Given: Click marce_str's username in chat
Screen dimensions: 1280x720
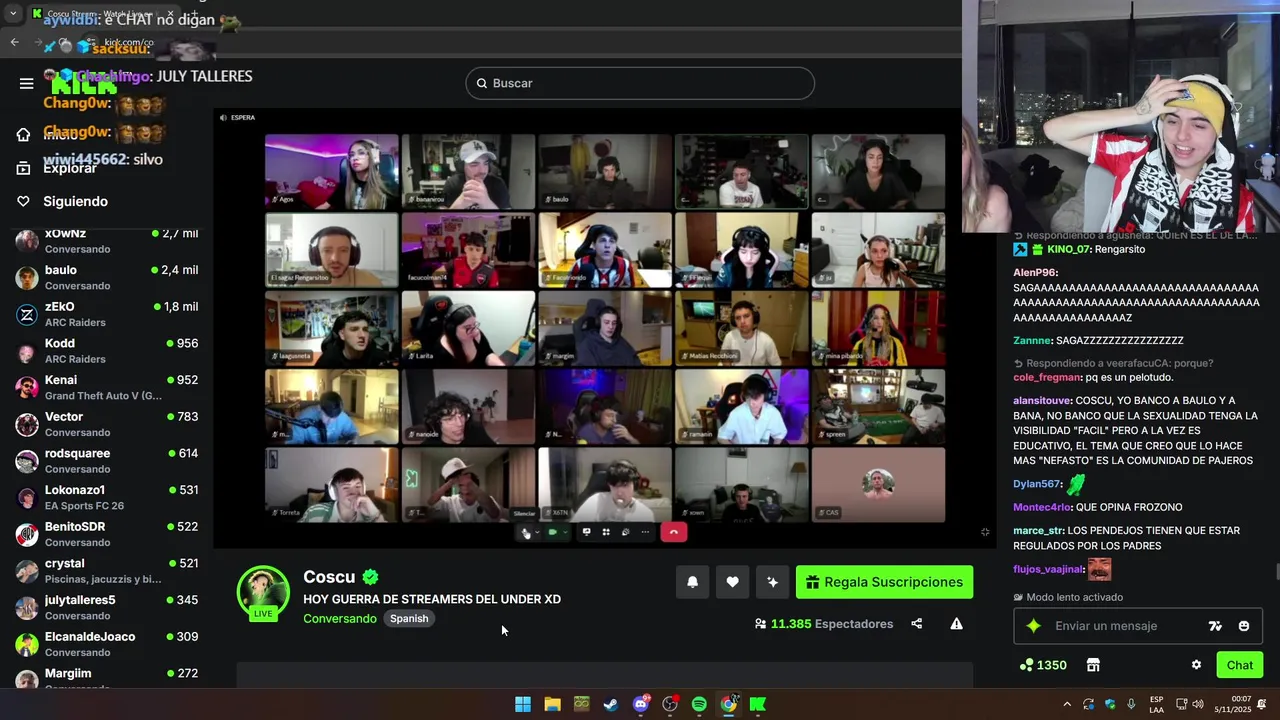Looking at the screenshot, I should [1038, 531].
